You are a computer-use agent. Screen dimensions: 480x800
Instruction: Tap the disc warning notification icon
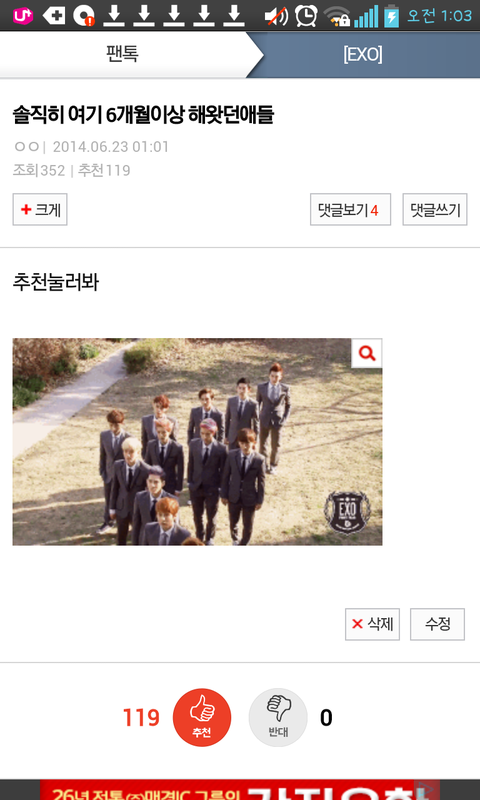[x=84, y=16]
